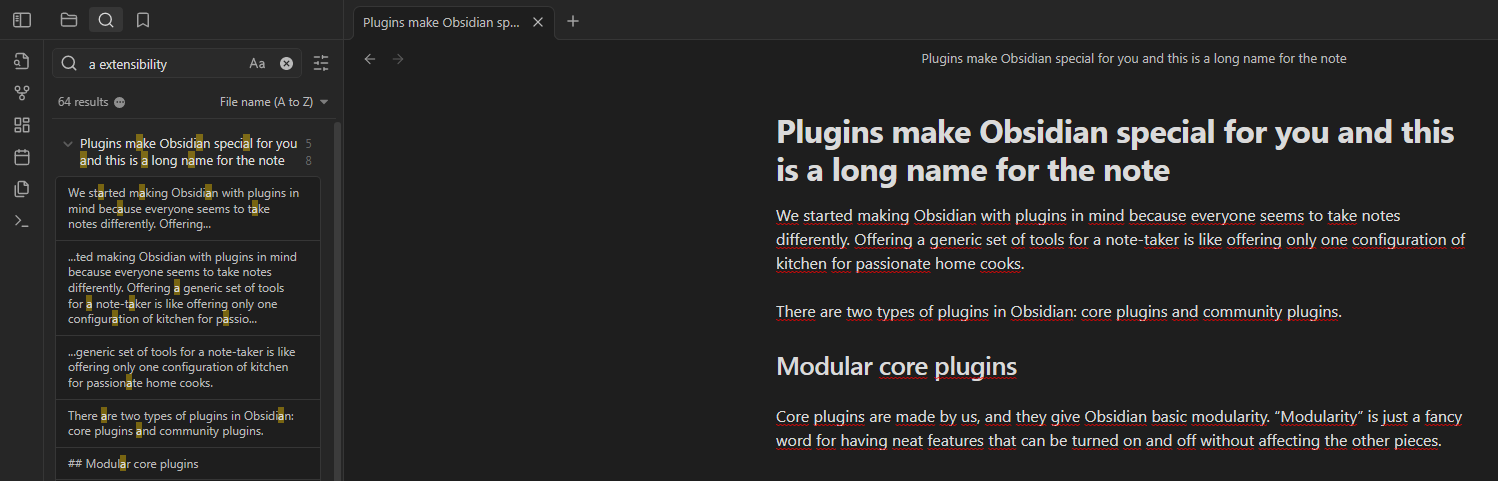1498x481 pixels.
Task: Open today's daily note
Action: click(22, 157)
